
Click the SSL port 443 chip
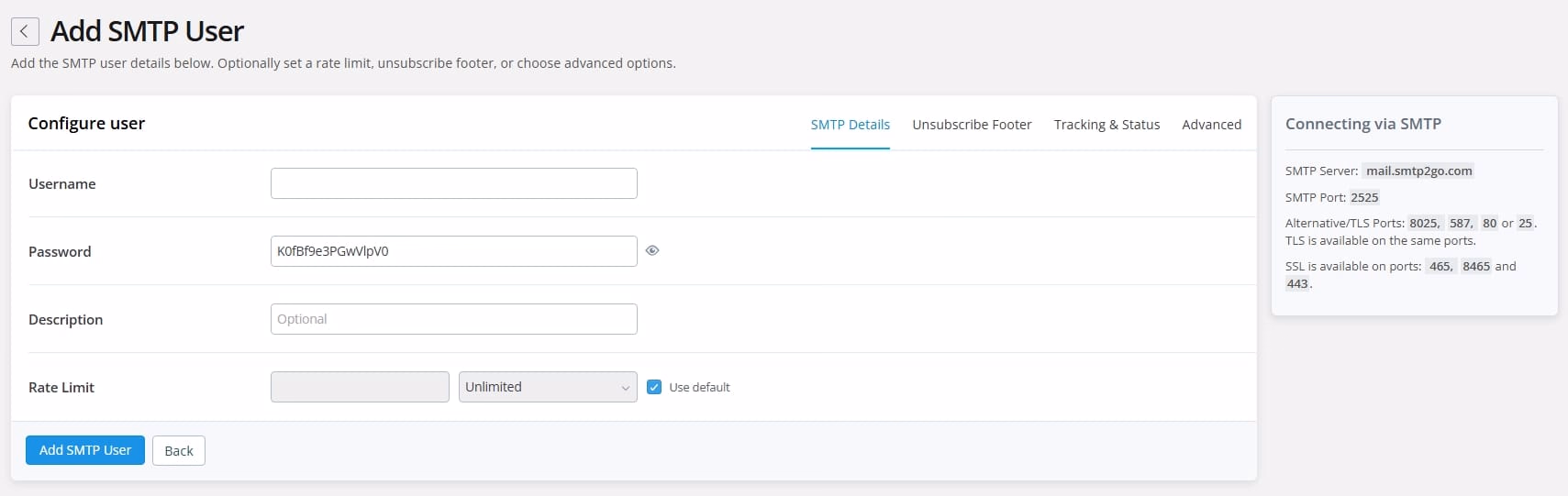pos(1297,283)
